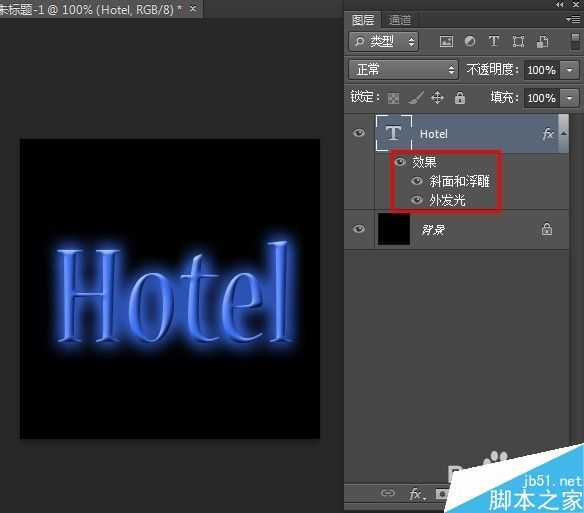Viewport: 584px width, 513px height.
Task: Filter layers by smart object icon
Action: click(x=542, y=41)
